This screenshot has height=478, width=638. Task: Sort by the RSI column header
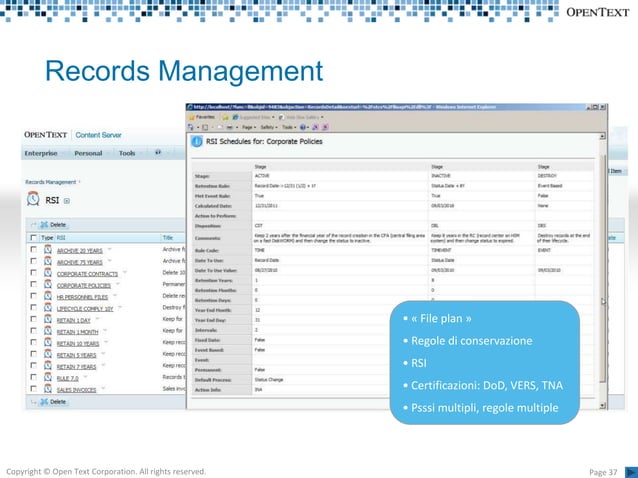[x=61, y=238]
